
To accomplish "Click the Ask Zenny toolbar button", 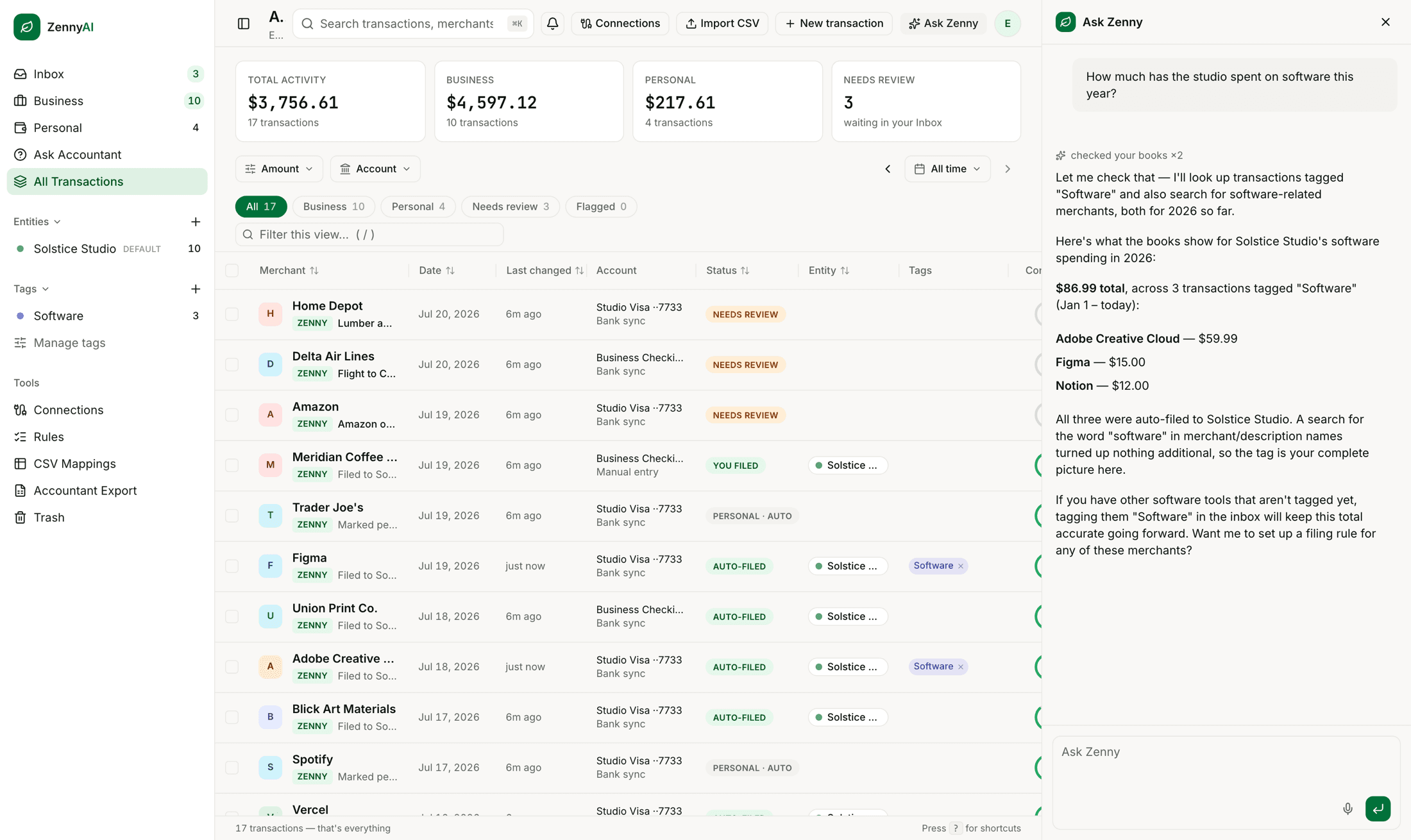I will pyautogui.click(x=943, y=24).
